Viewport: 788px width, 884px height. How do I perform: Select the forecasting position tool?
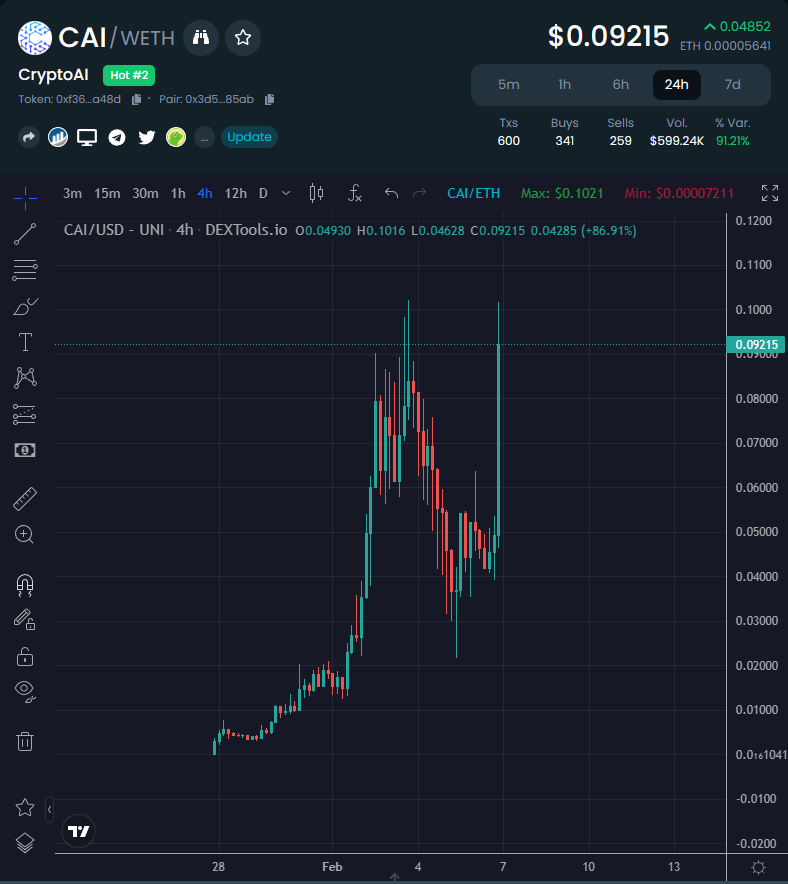(x=25, y=414)
